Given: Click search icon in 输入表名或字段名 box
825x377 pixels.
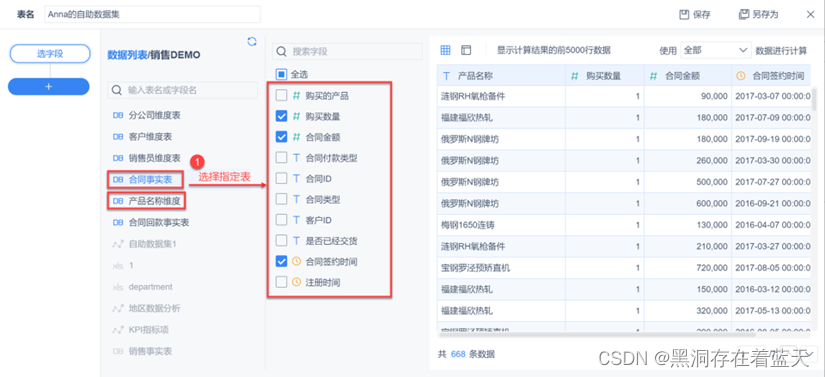Looking at the screenshot, I should pyautogui.click(x=117, y=90).
